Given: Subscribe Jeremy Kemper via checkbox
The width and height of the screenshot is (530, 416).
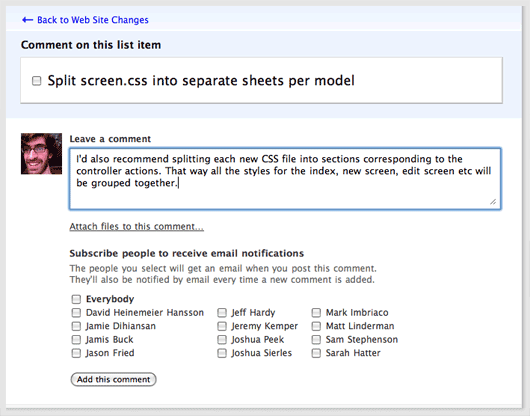Looking at the screenshot, I should 222,326.
